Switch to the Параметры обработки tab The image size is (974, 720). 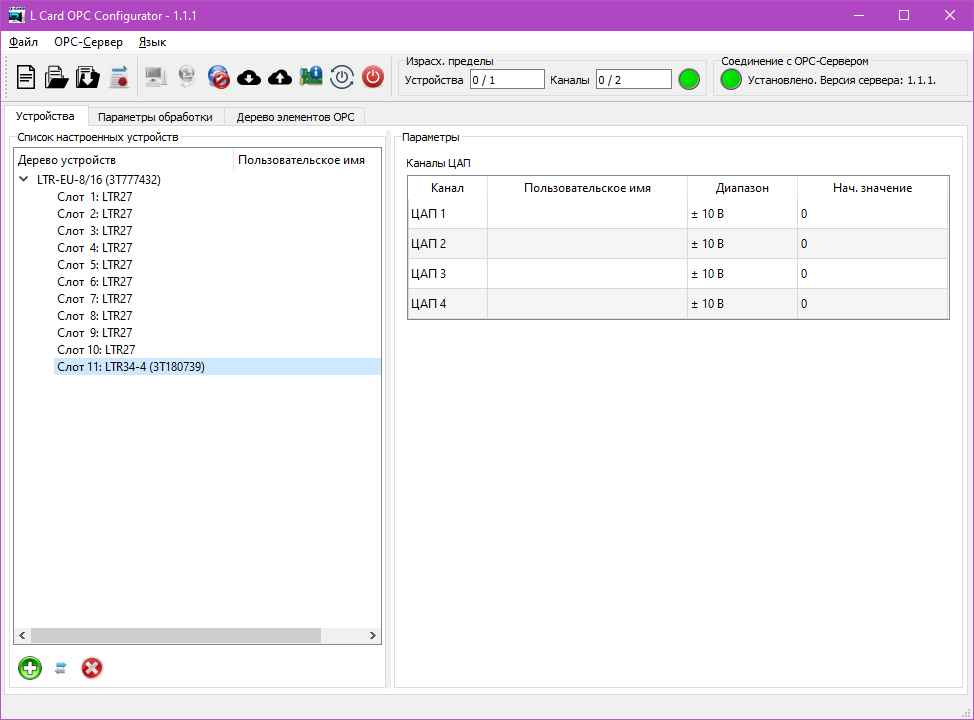(155, 117)
